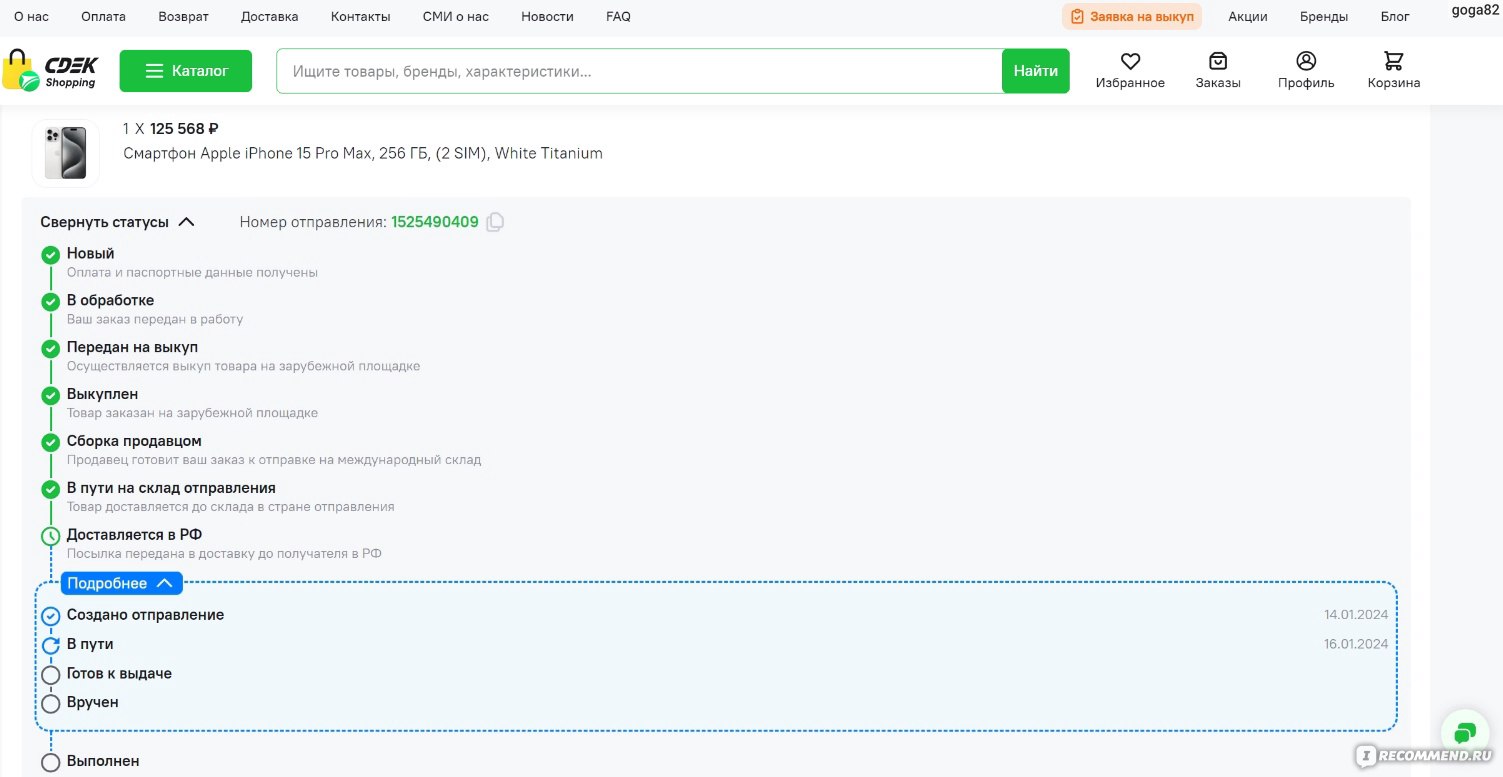Open the green chat widget
1503x777 pixels.
1465,733
